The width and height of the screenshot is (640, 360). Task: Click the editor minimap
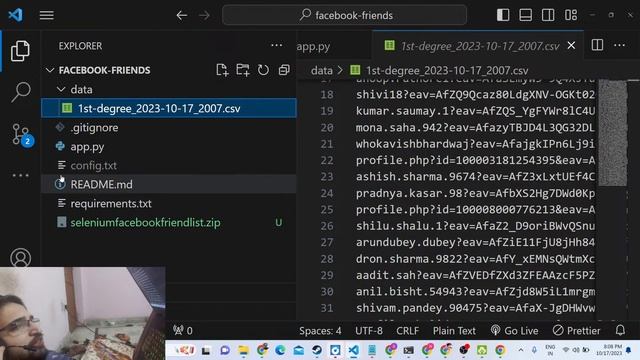[612, 133]
